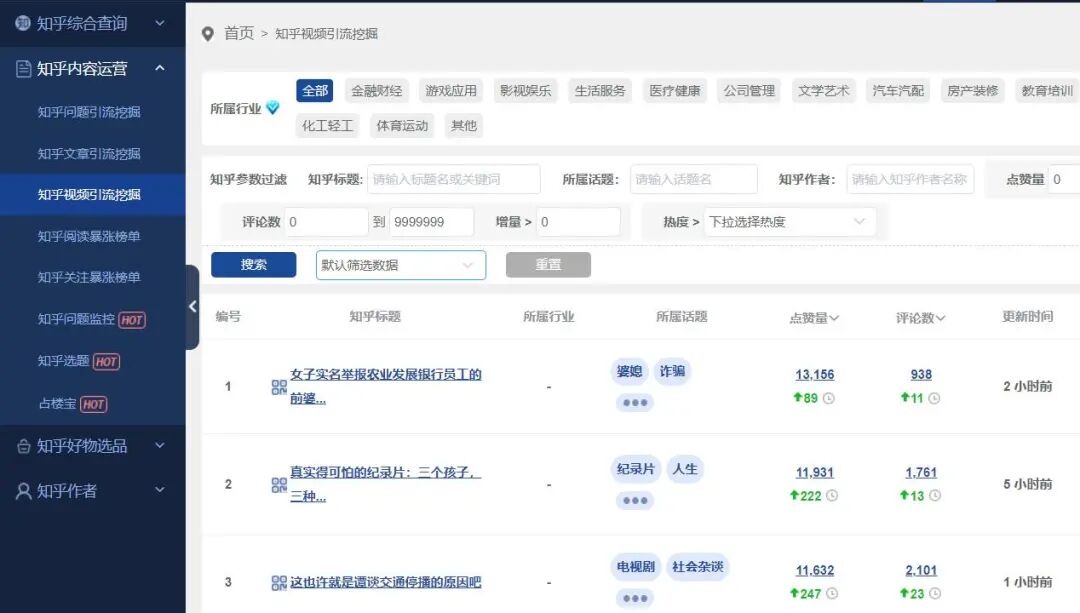Focus the 知乎作者 name input
This screenshot has width=1080, height=613.
point(910,179)
